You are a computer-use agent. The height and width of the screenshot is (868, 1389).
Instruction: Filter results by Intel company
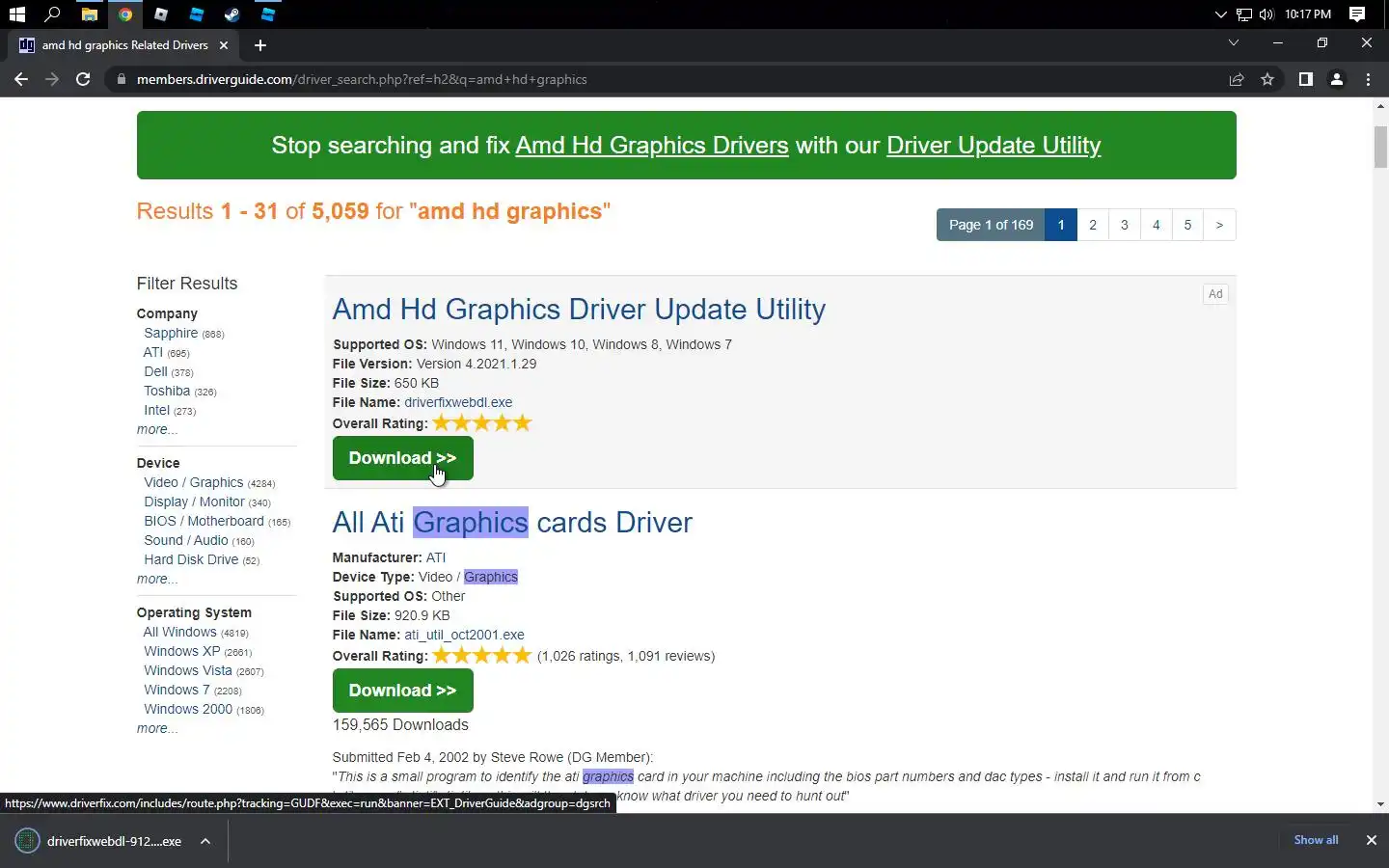tap(156, 410)
